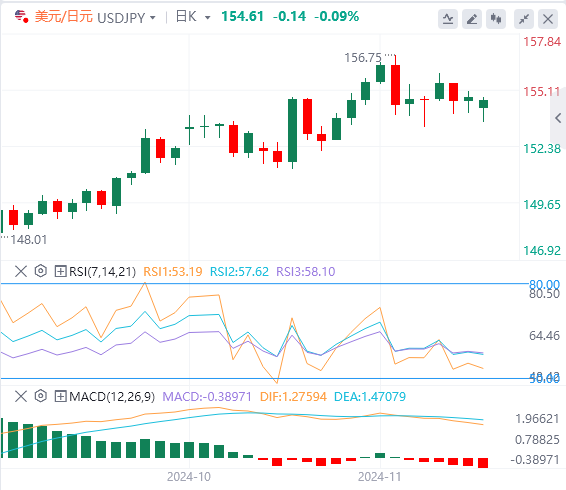The image size is (566, 490).
Task: Click the RSI3:58.10 value
Action: [x=306, y=272]
